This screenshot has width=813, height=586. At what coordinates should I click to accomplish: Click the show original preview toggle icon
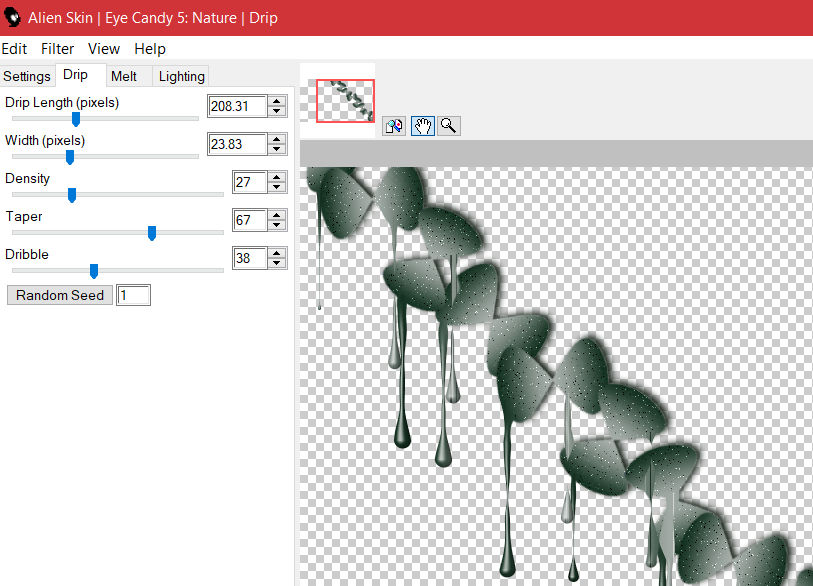(394, 126)
